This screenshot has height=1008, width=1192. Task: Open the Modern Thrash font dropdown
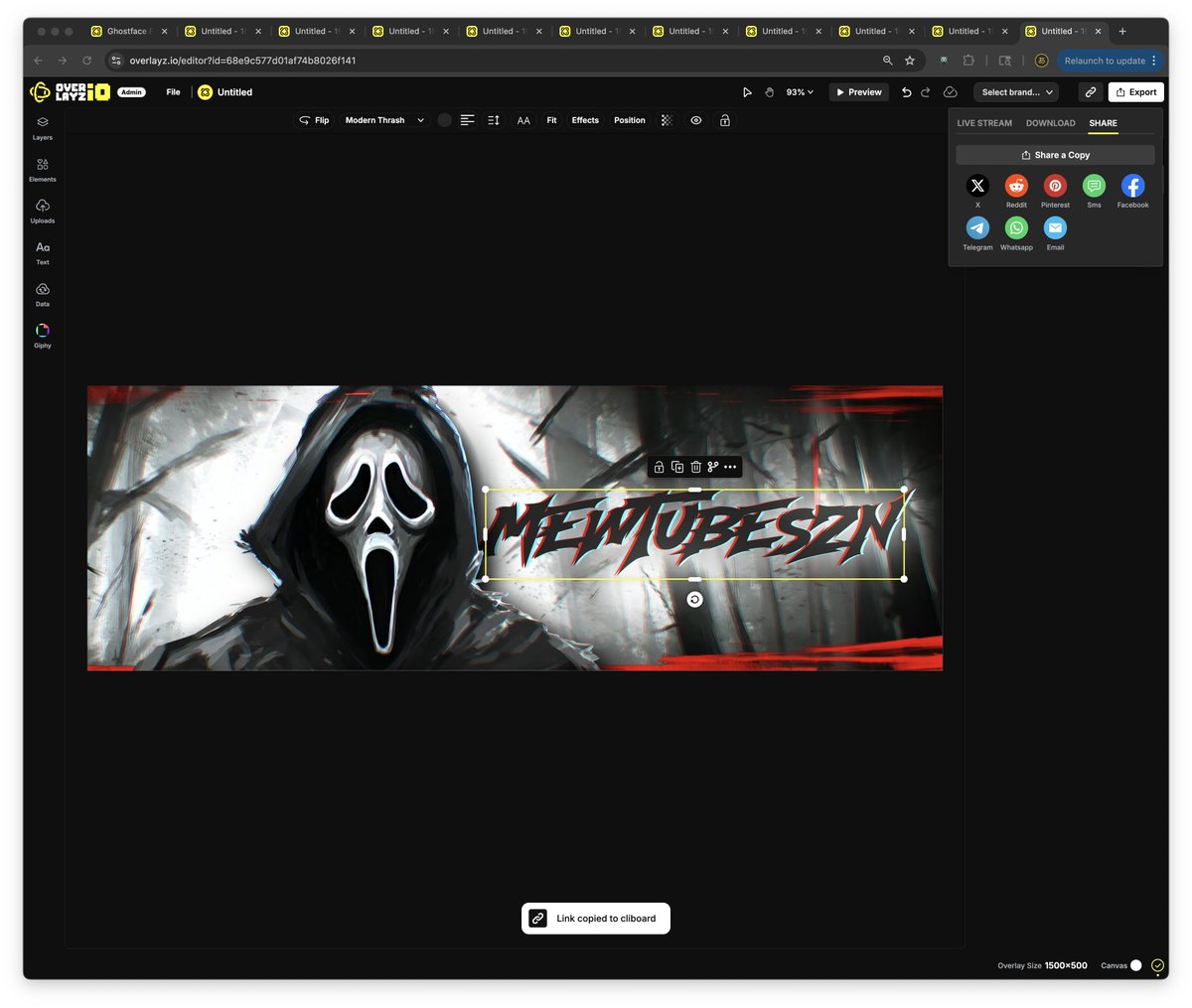pyautogui.click(x=384, y=120)
